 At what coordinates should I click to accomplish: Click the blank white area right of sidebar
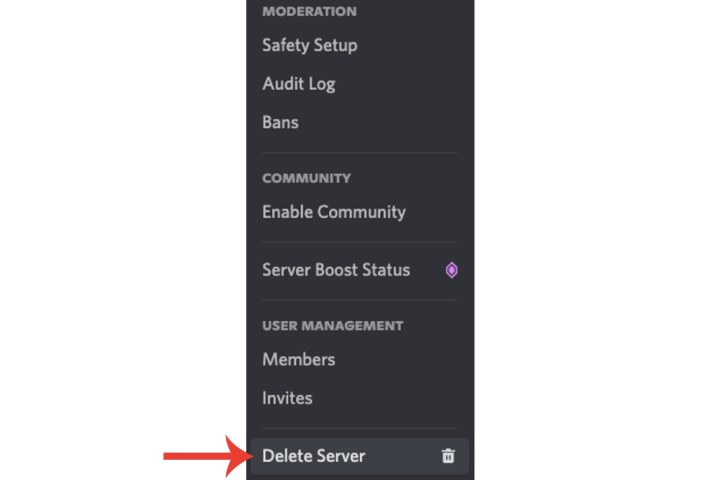pos(600,240)
